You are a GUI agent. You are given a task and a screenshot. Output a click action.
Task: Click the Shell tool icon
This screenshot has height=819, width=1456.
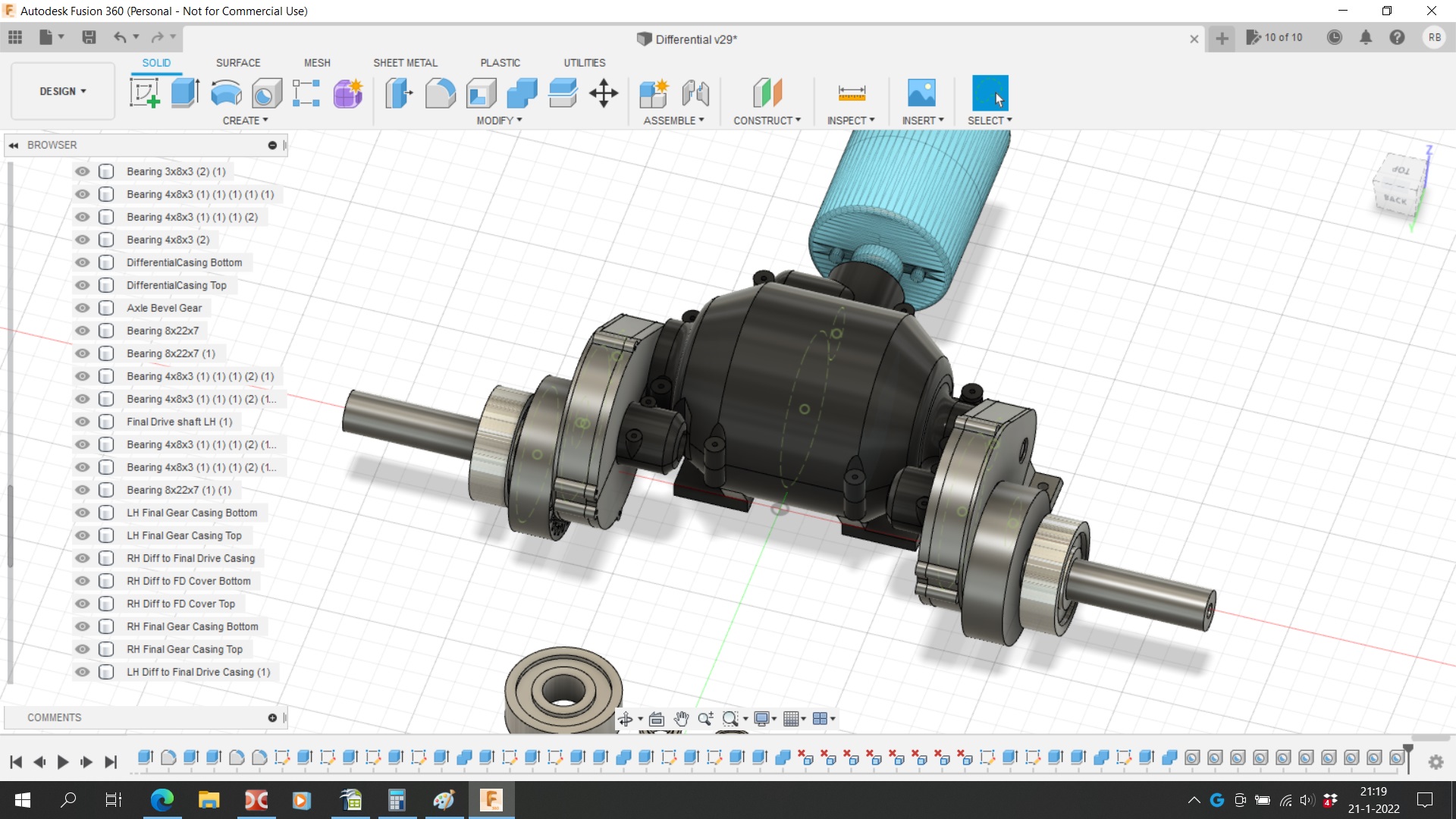[x=481, y=93]
